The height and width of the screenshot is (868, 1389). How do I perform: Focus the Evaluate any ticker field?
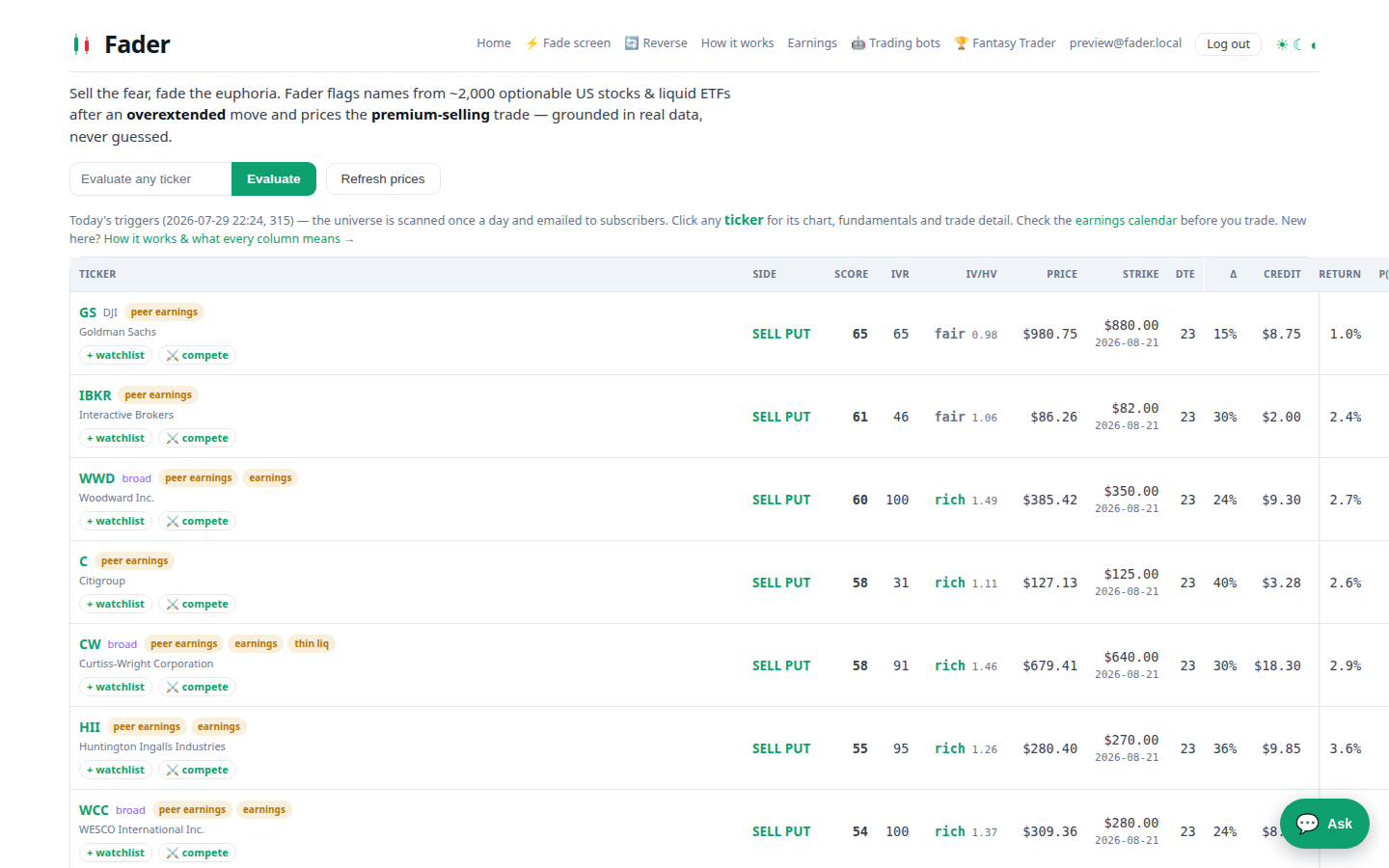tap(150, 179)
